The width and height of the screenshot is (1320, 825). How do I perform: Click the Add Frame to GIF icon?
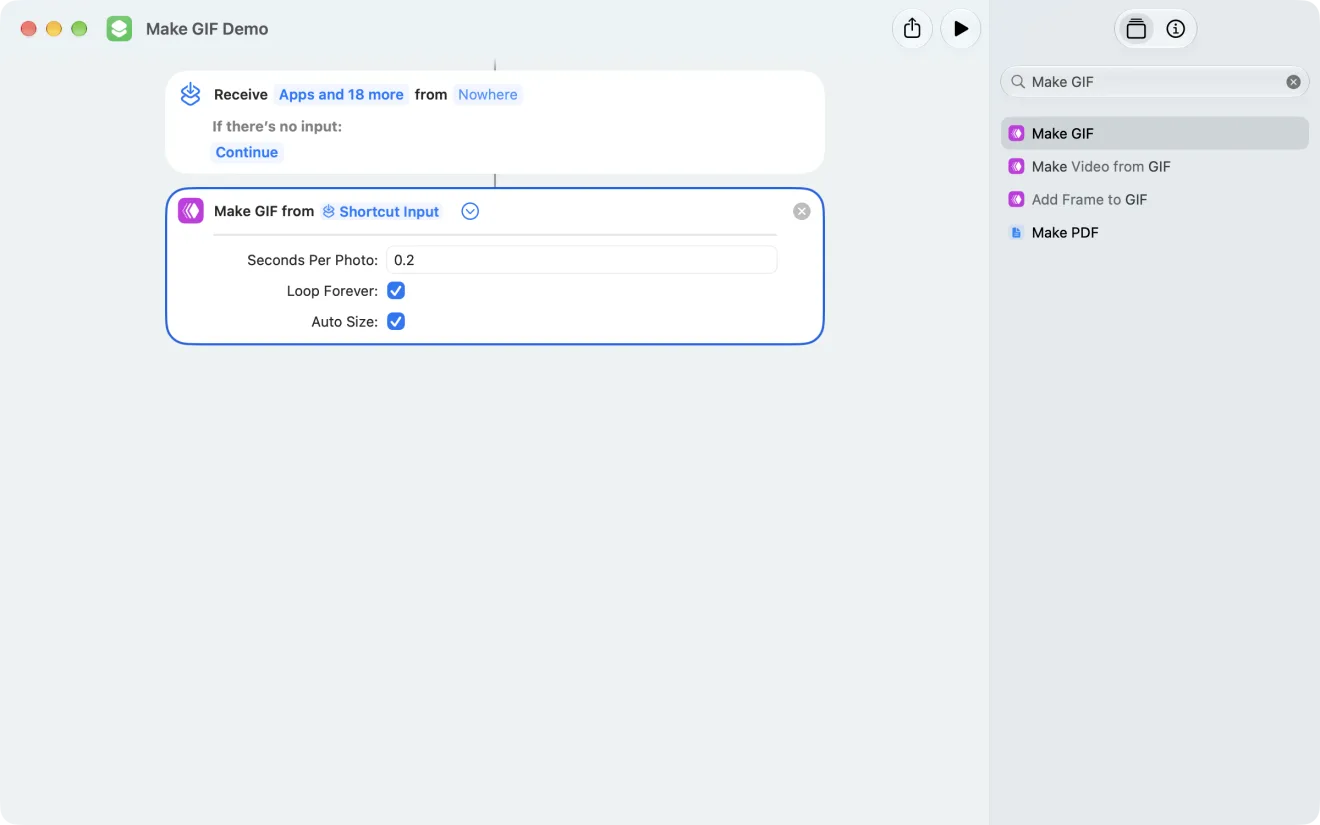[x=1016, y=199]
